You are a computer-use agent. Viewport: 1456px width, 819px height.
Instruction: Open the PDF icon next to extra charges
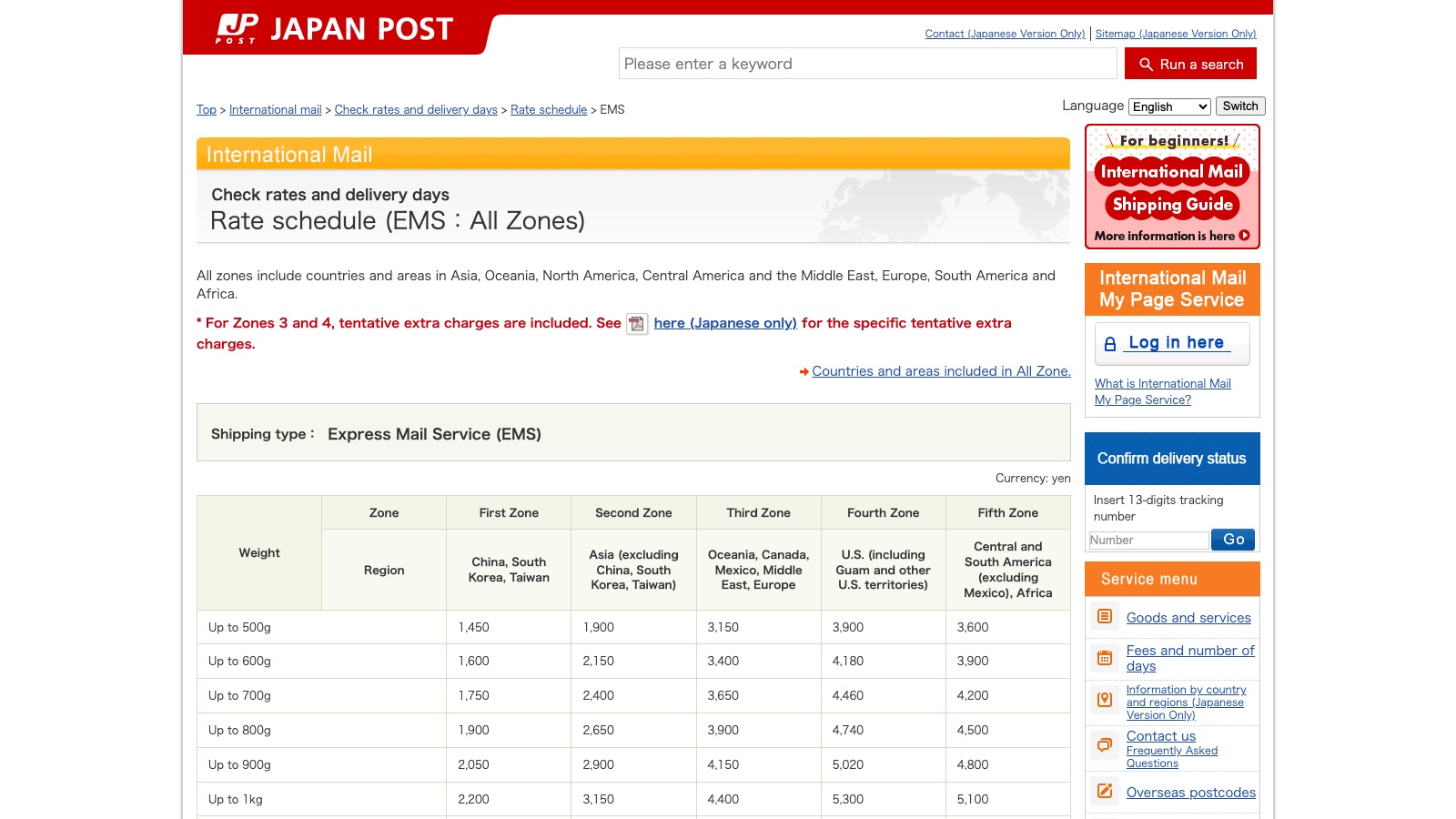coord(637,324)
